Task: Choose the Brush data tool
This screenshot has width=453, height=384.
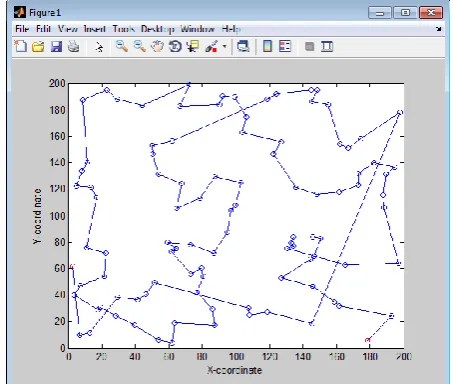Action: (x=212, y=46)
